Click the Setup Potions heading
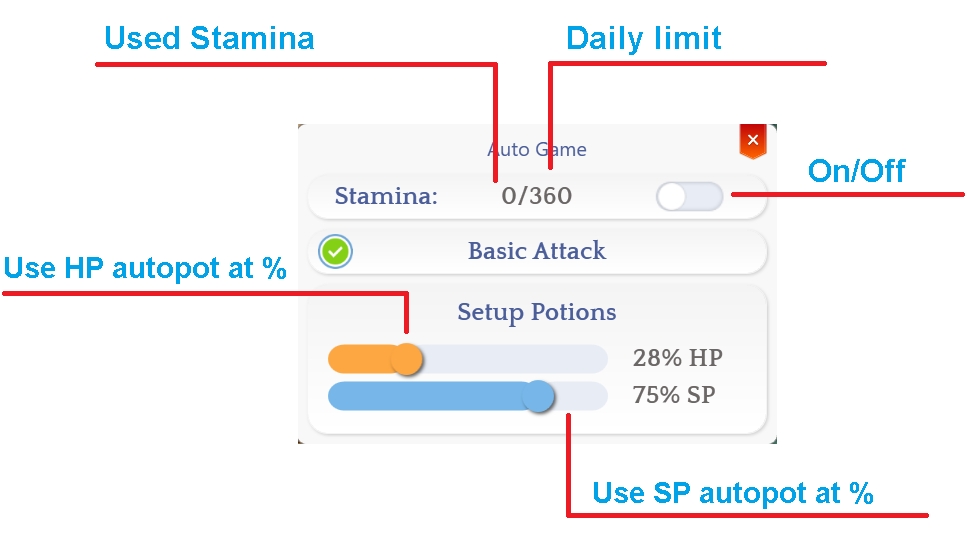This screenshot has height=538, width=968. [537, 312]
